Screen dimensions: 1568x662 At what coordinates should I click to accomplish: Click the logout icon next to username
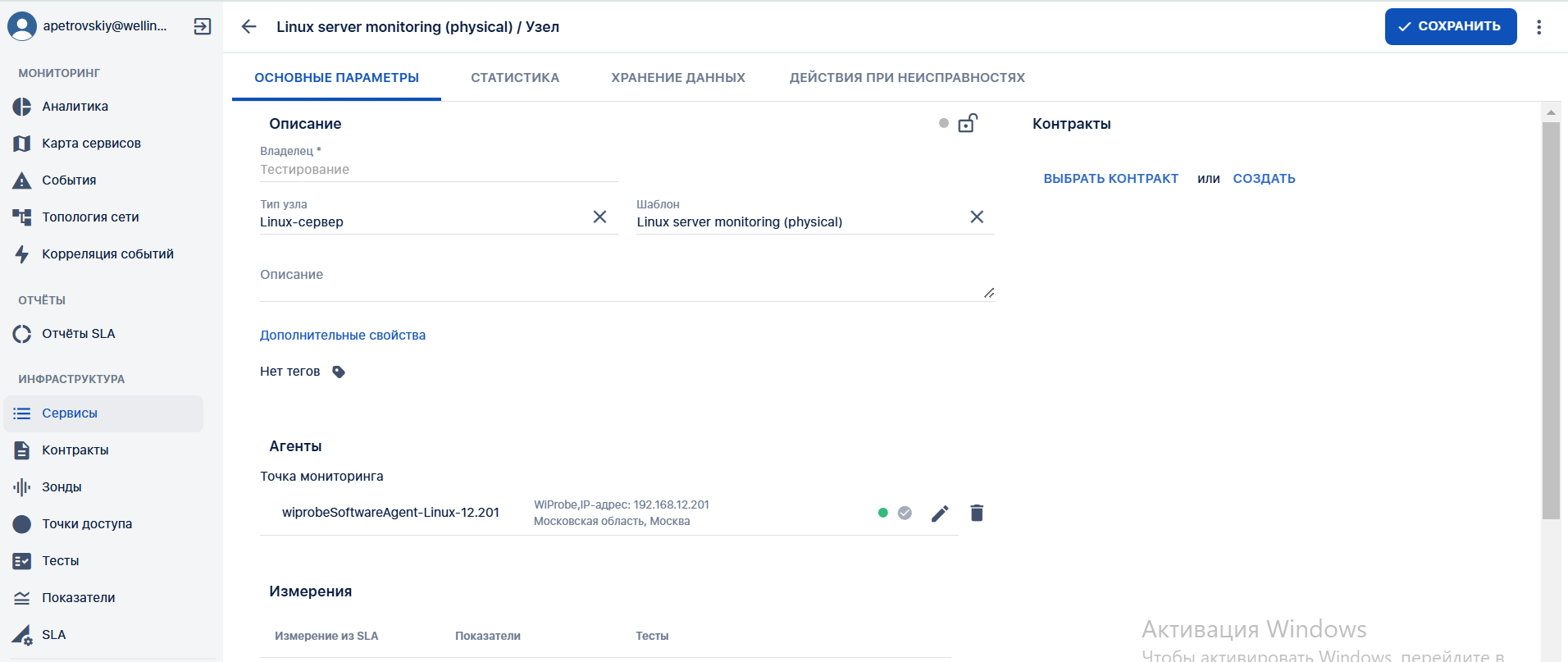coord(203,26)
